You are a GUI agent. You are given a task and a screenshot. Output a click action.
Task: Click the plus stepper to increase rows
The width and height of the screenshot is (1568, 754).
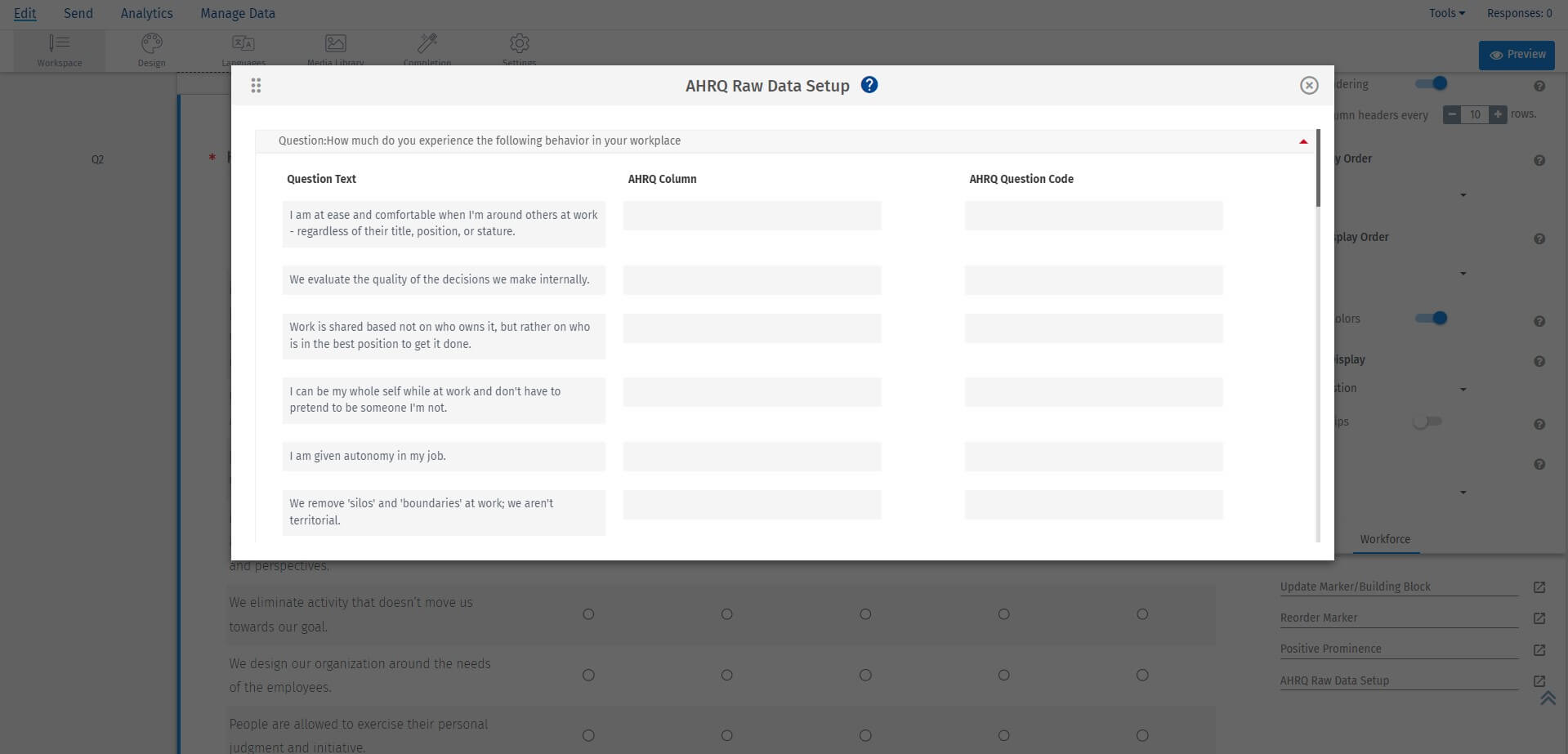pos(1497,115)
